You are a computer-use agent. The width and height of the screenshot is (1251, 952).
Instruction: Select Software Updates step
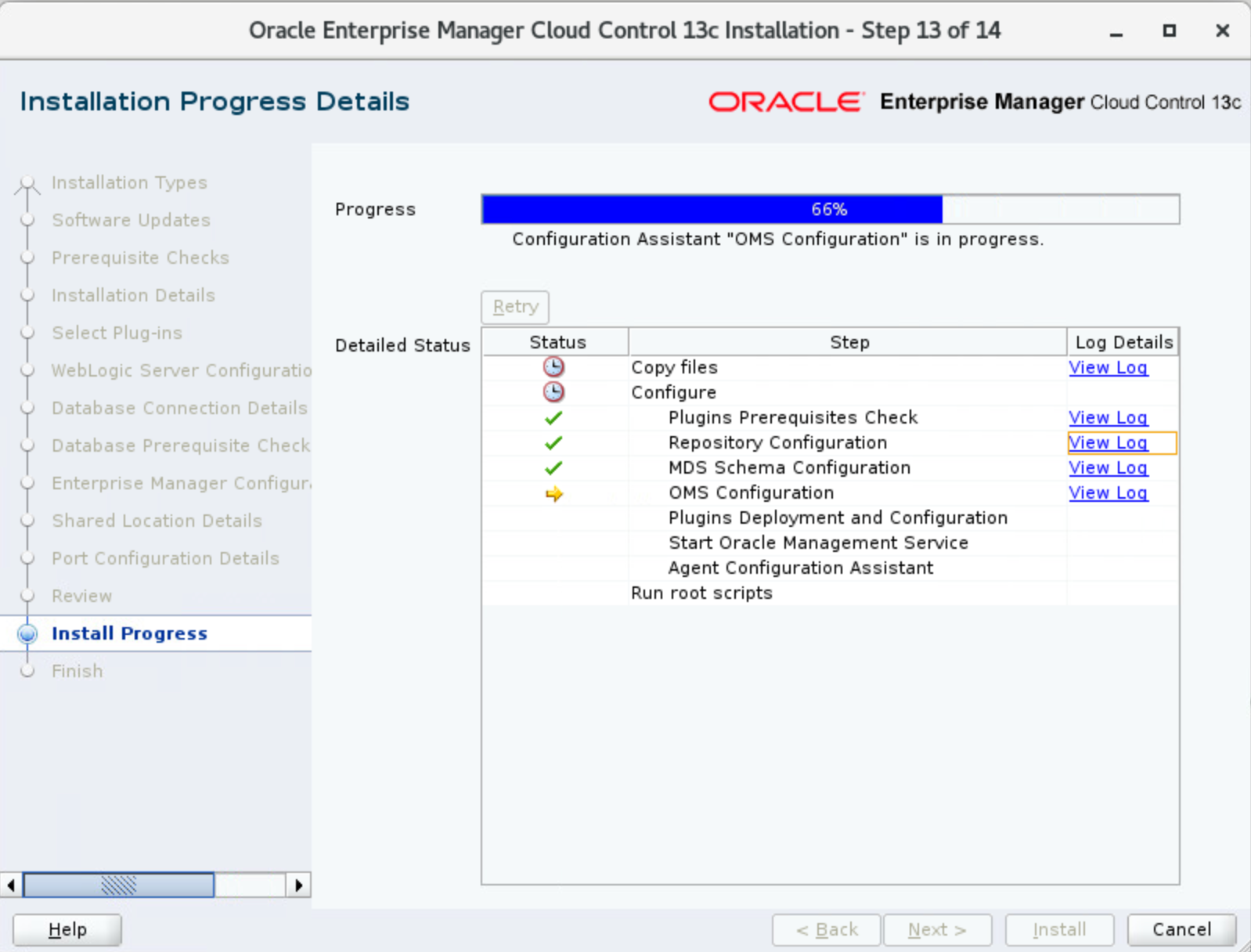click(x=131, y=220)
